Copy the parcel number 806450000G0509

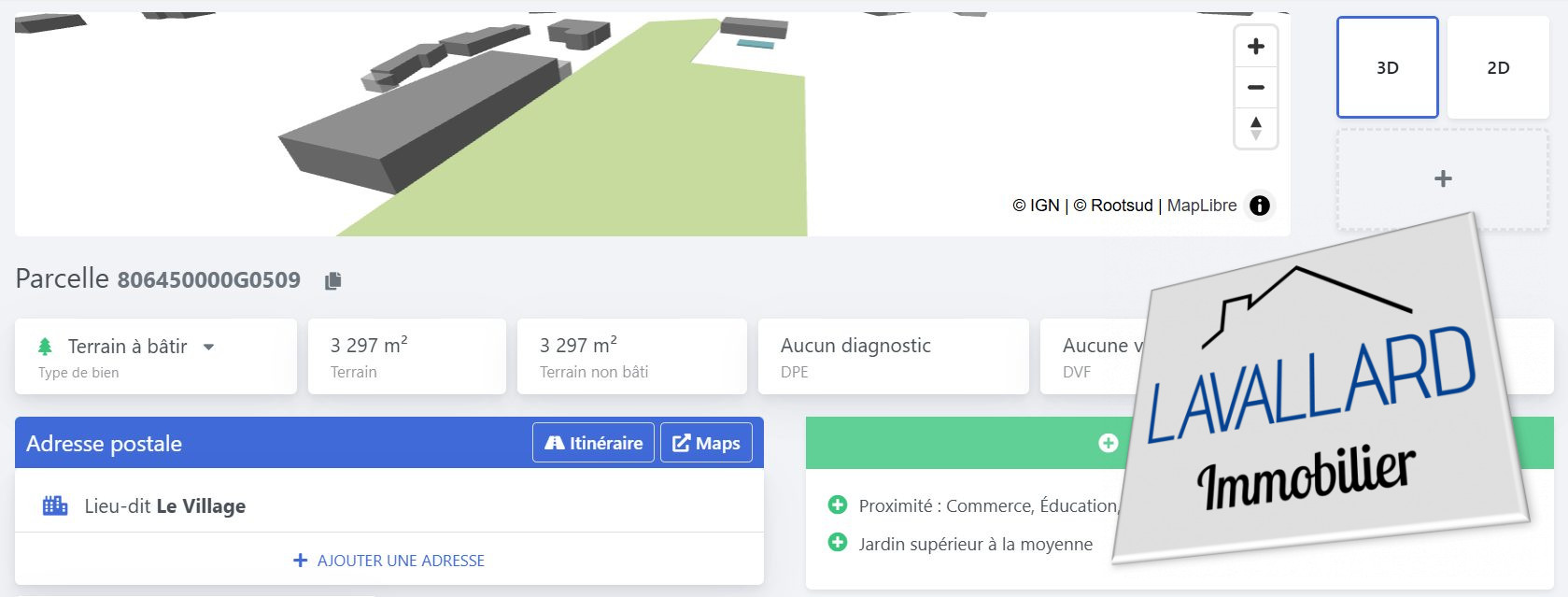(332, 280)
